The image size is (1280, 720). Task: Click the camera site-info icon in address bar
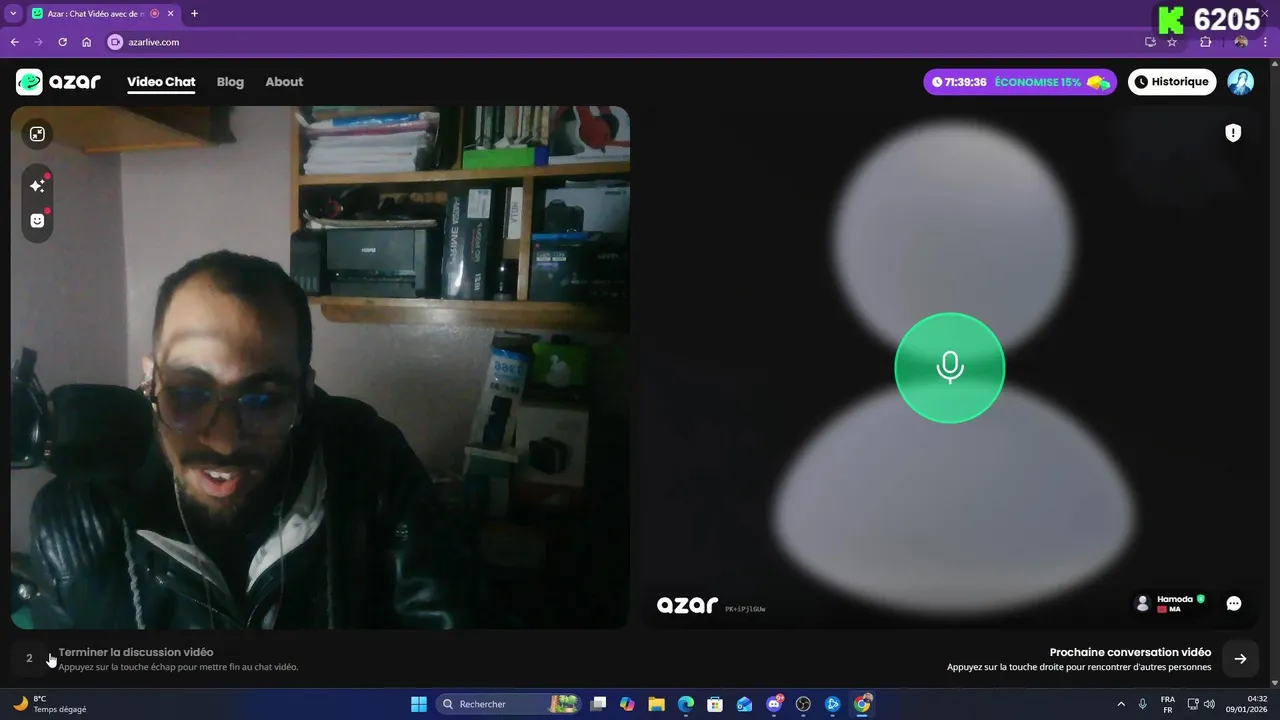[114, 42]
